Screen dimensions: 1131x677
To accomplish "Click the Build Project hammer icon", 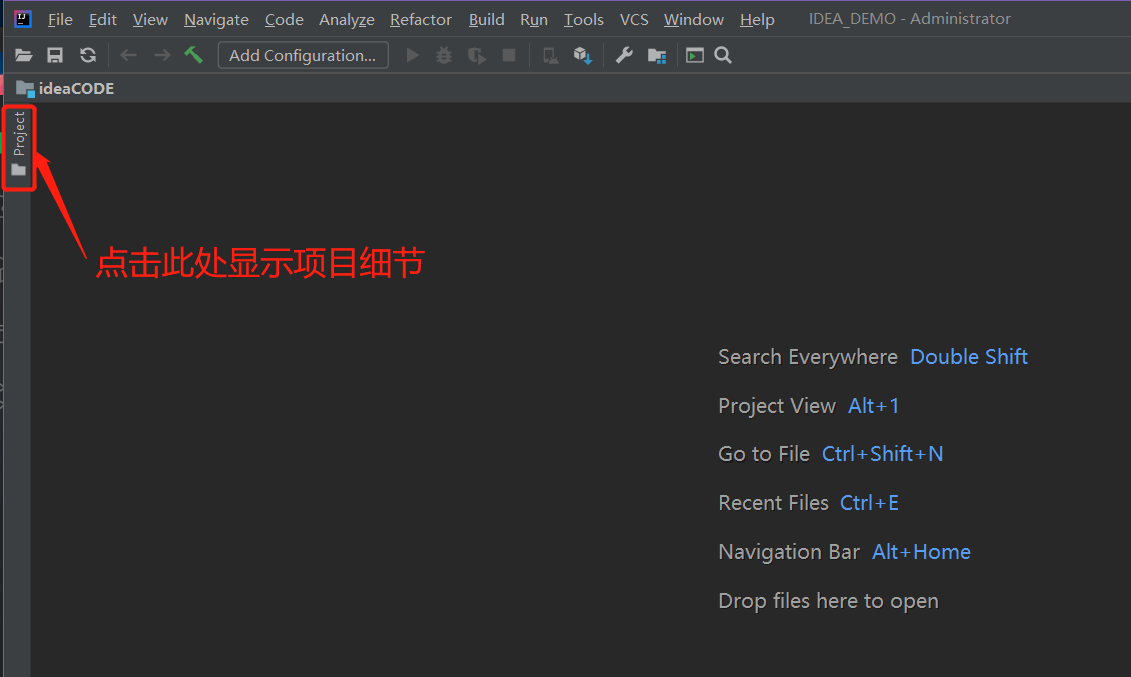I will (193, 55).
